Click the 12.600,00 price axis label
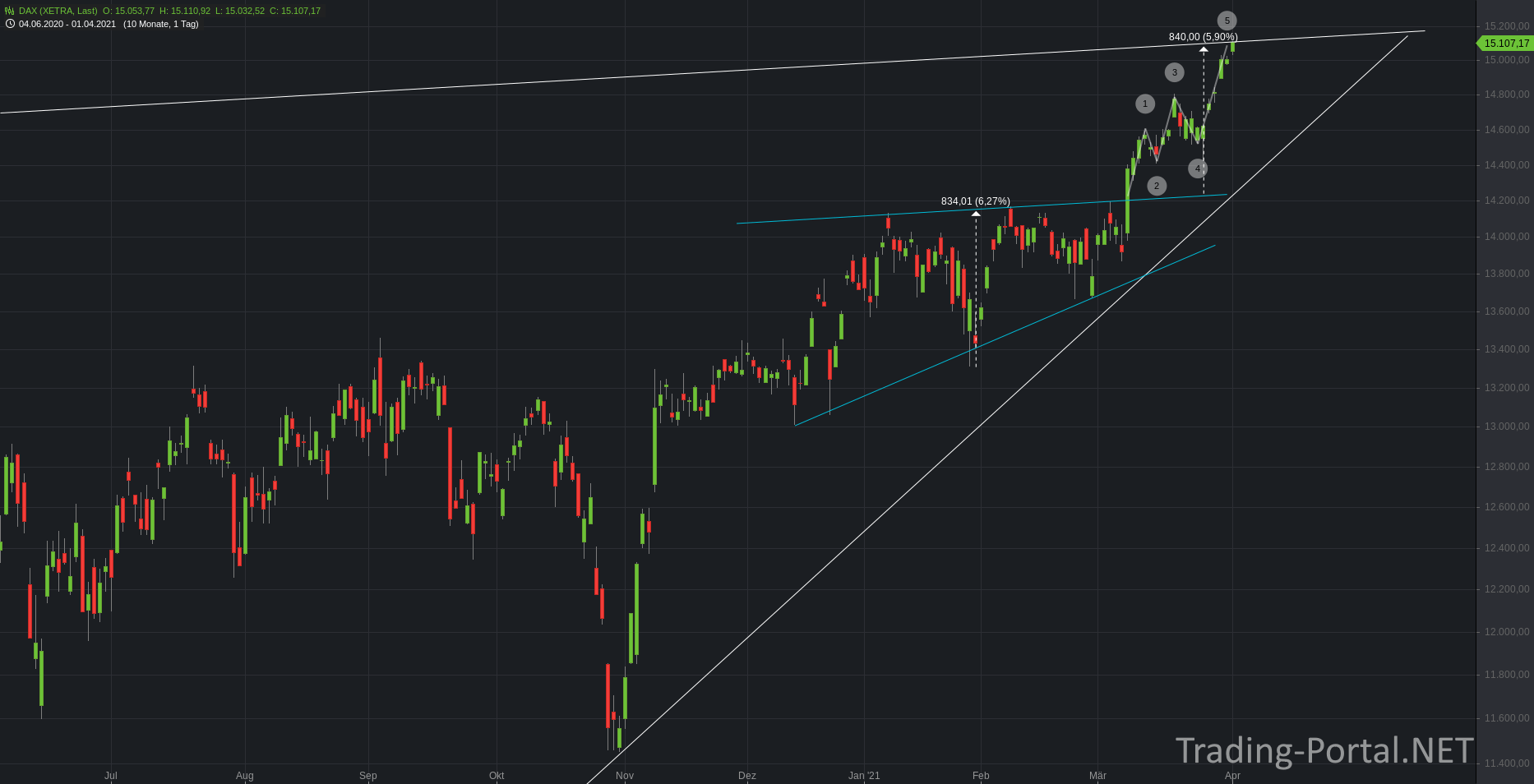This screenshot has width=1534, height=784. click(1507, 507)
